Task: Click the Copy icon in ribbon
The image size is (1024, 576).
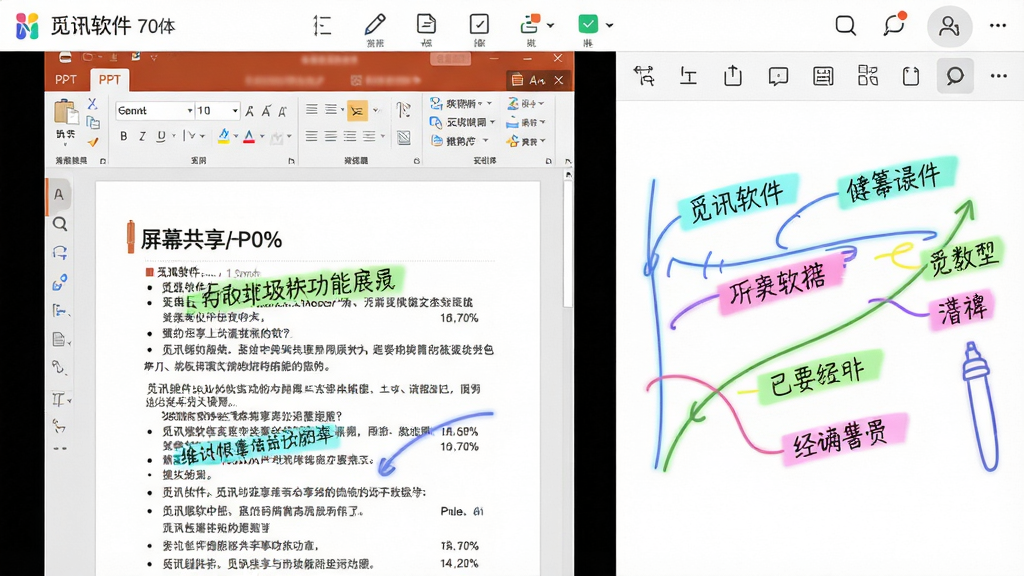Action: (x=93, y=122)
